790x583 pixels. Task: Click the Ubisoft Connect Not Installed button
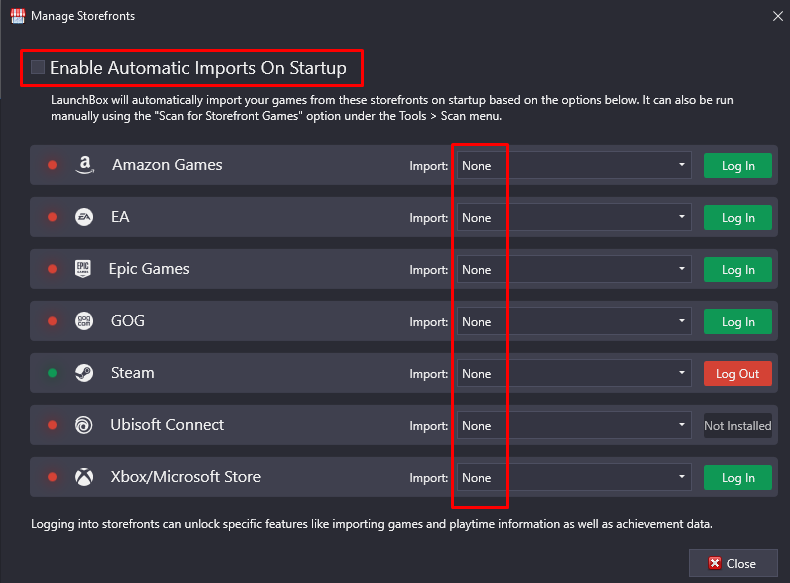coord(738,425)
